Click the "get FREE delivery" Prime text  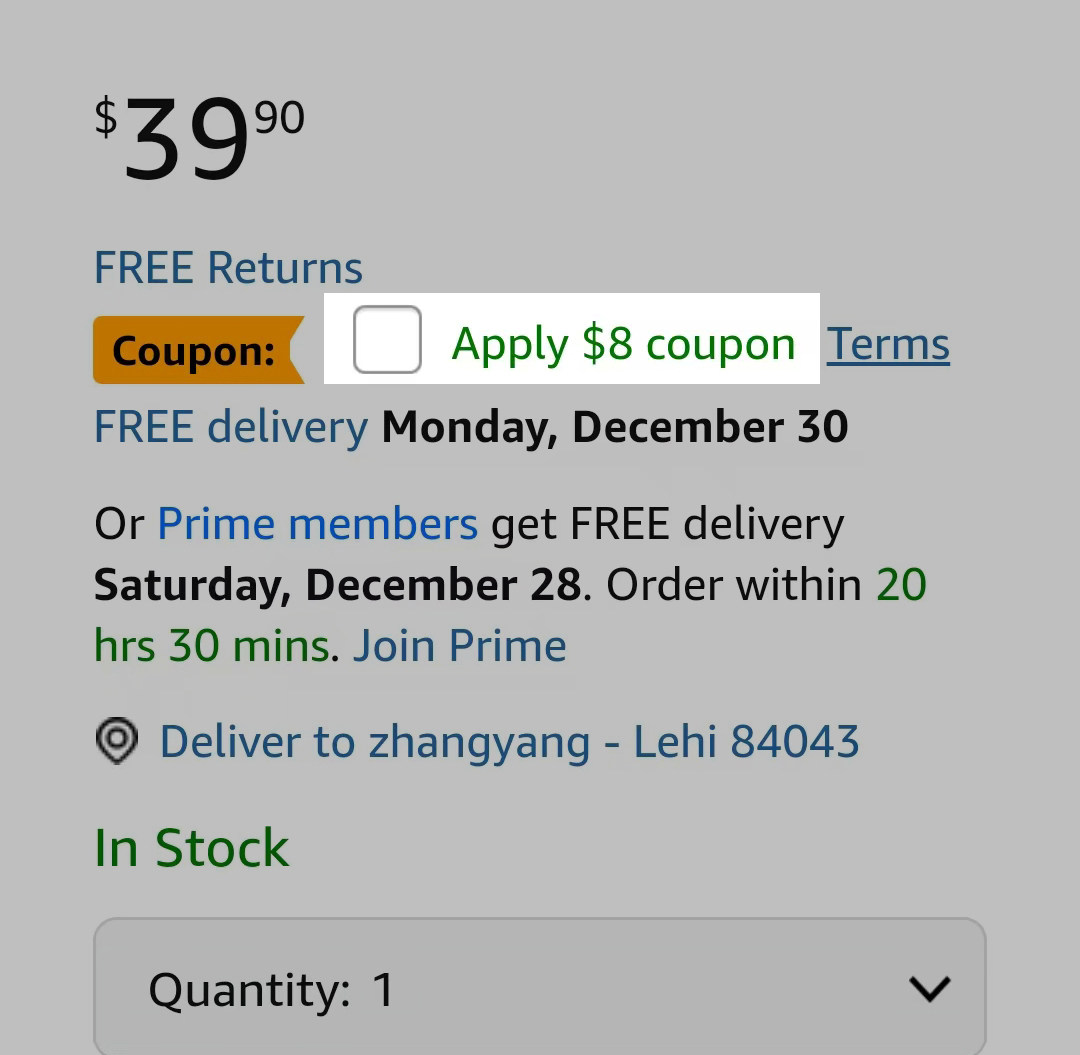click(667, 524)
